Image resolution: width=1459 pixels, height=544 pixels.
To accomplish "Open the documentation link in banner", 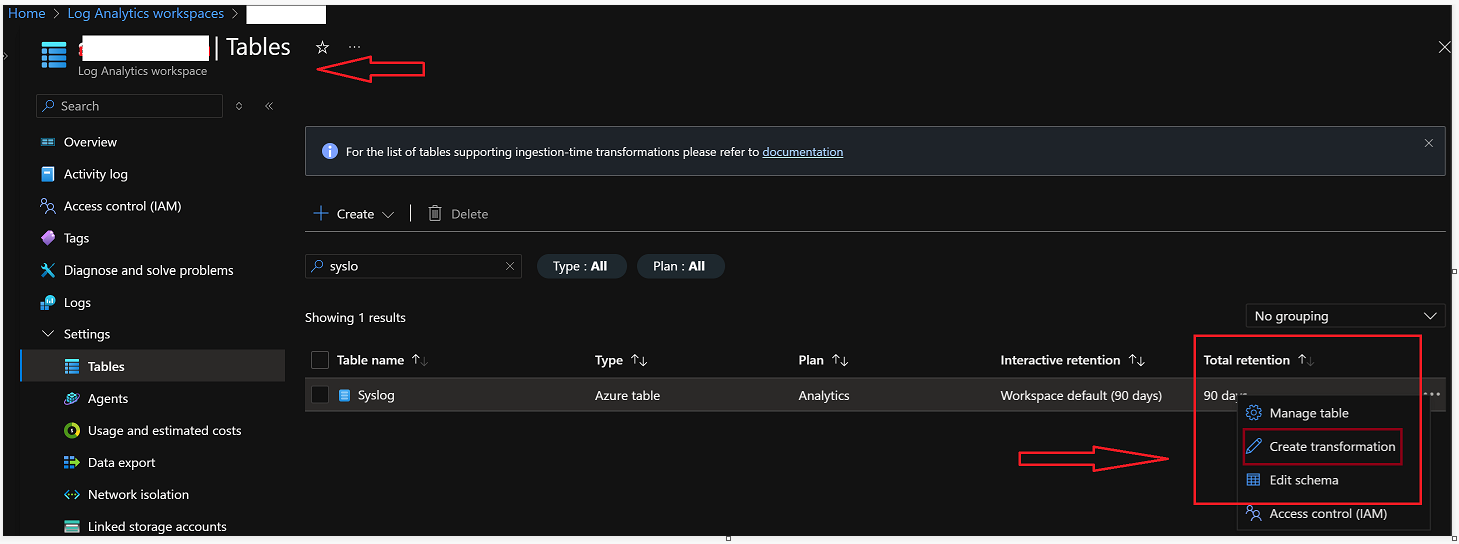I will click(802, 152).
